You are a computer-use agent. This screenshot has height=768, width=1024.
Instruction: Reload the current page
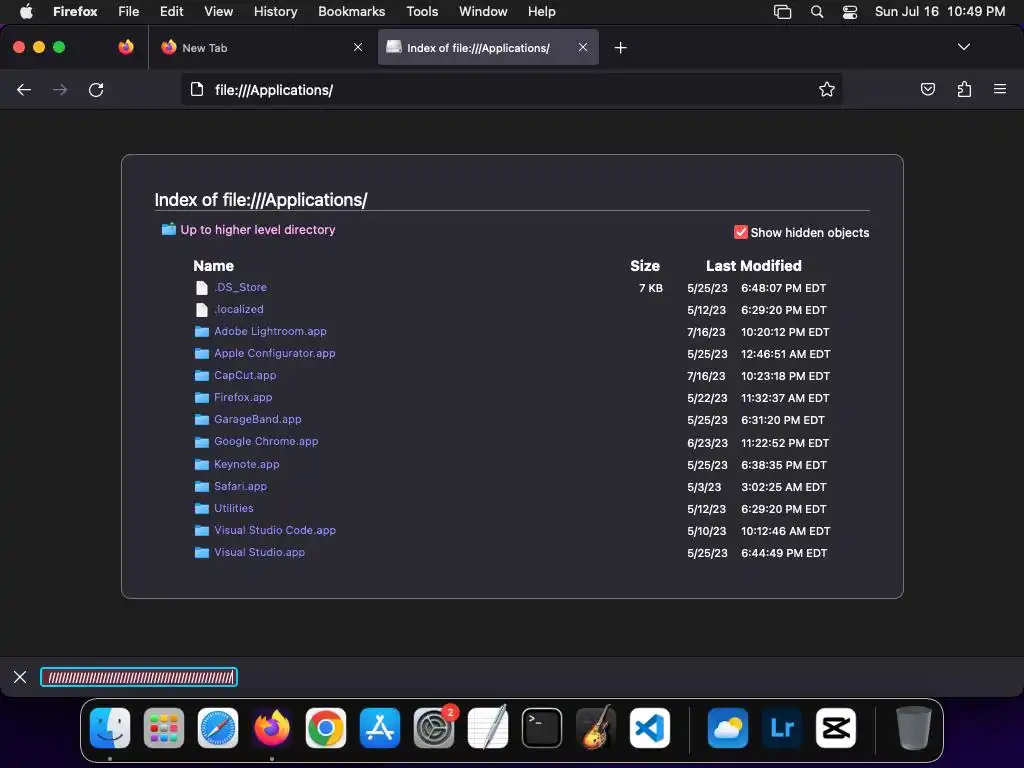[96, 89]
